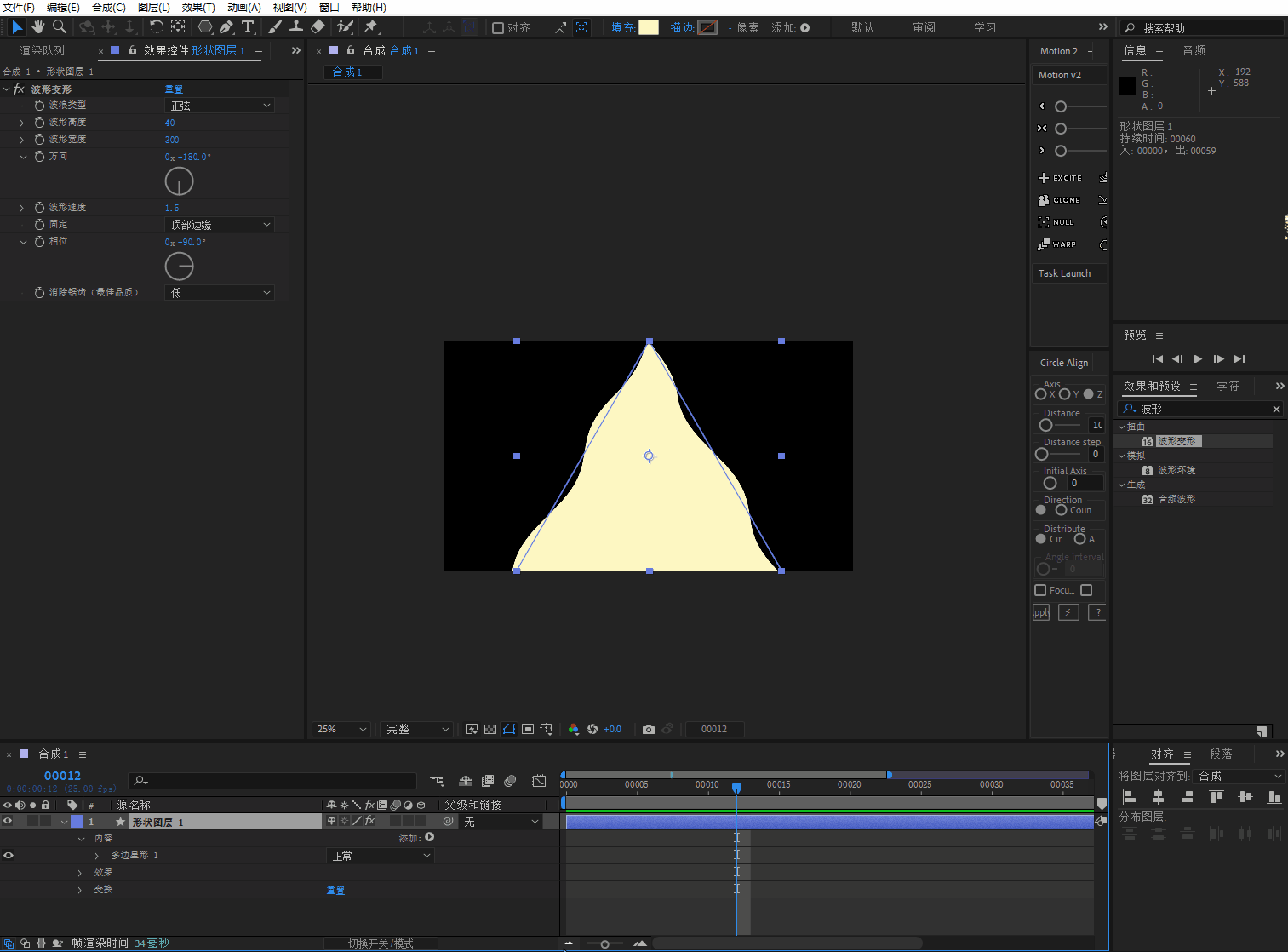Toggle the transparency grid in the viewer
Image resolution: width=1288 pixels, height=952 pixels.
click(x=490, y=730)
